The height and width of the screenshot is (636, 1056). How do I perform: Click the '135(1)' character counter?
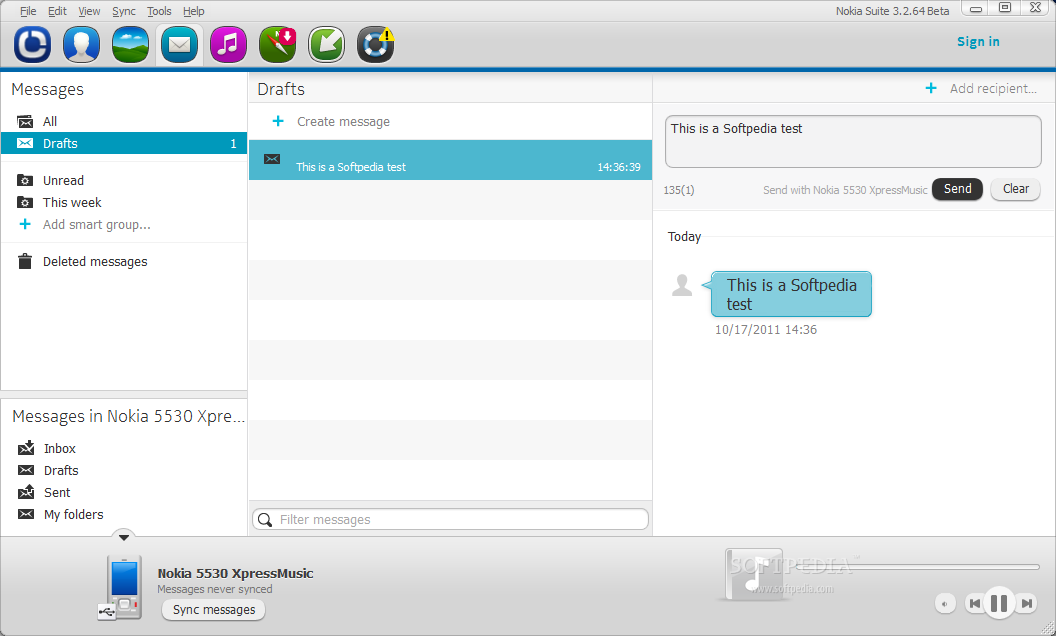pos(679,190)
